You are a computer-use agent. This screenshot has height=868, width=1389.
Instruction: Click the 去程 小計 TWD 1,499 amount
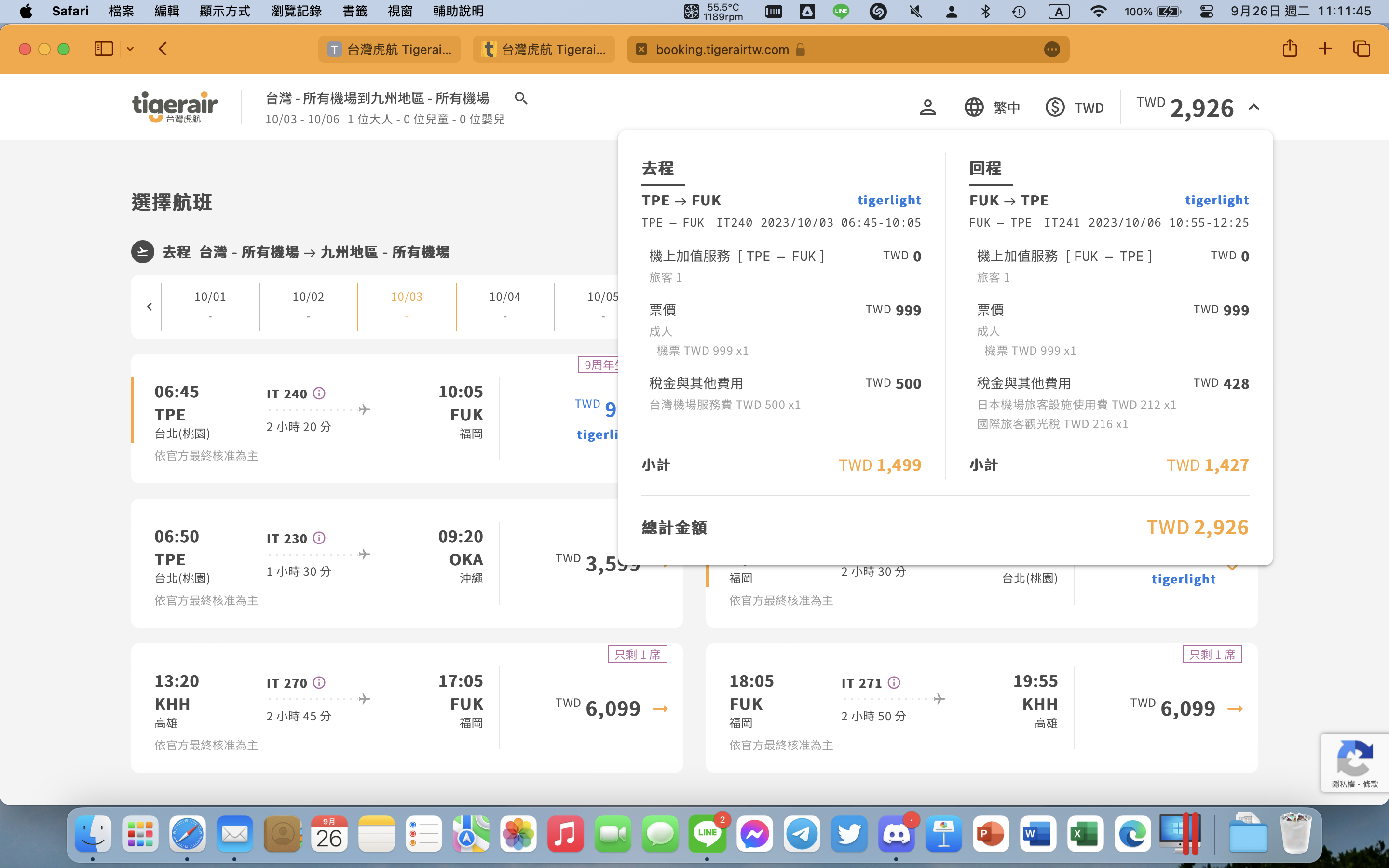pos(880,464)
